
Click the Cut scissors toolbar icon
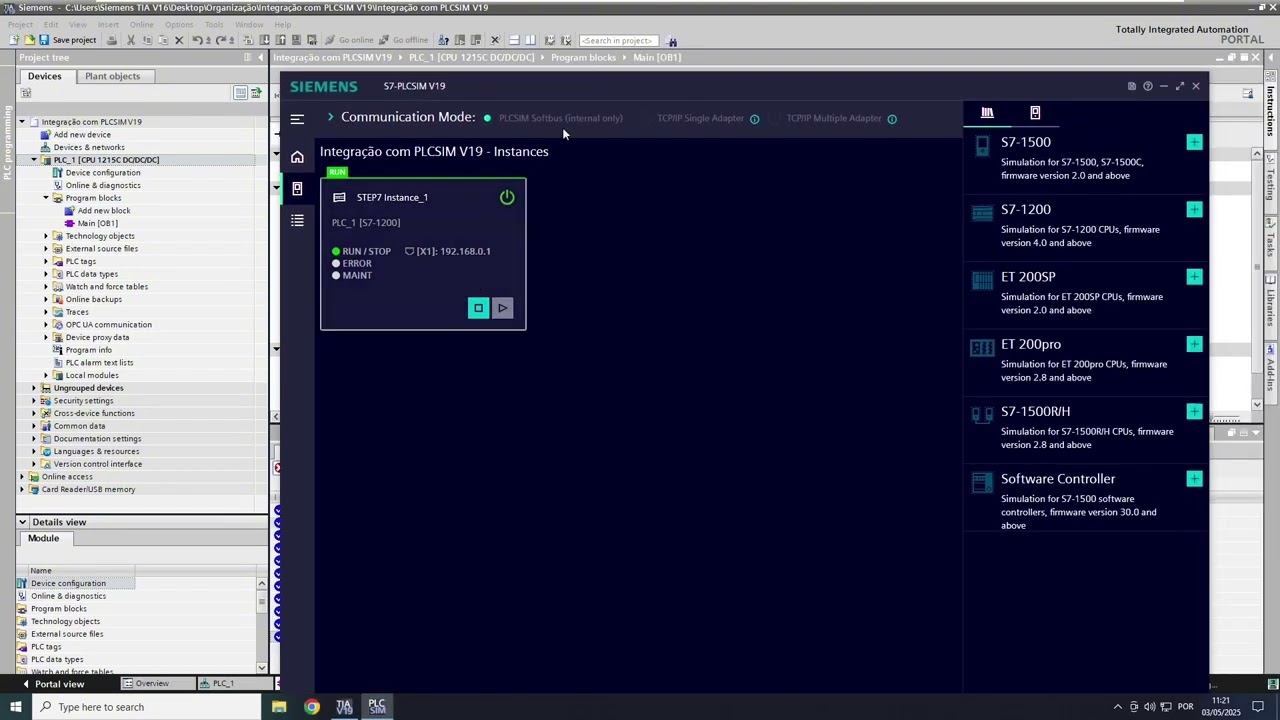point(131,40)
